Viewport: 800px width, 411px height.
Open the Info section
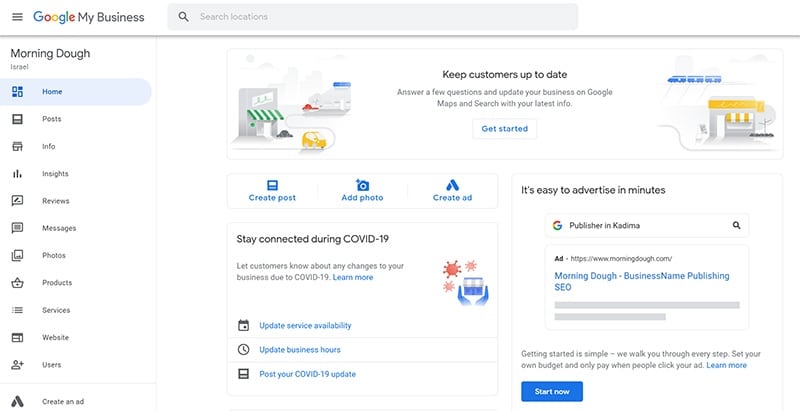[48, 146]
